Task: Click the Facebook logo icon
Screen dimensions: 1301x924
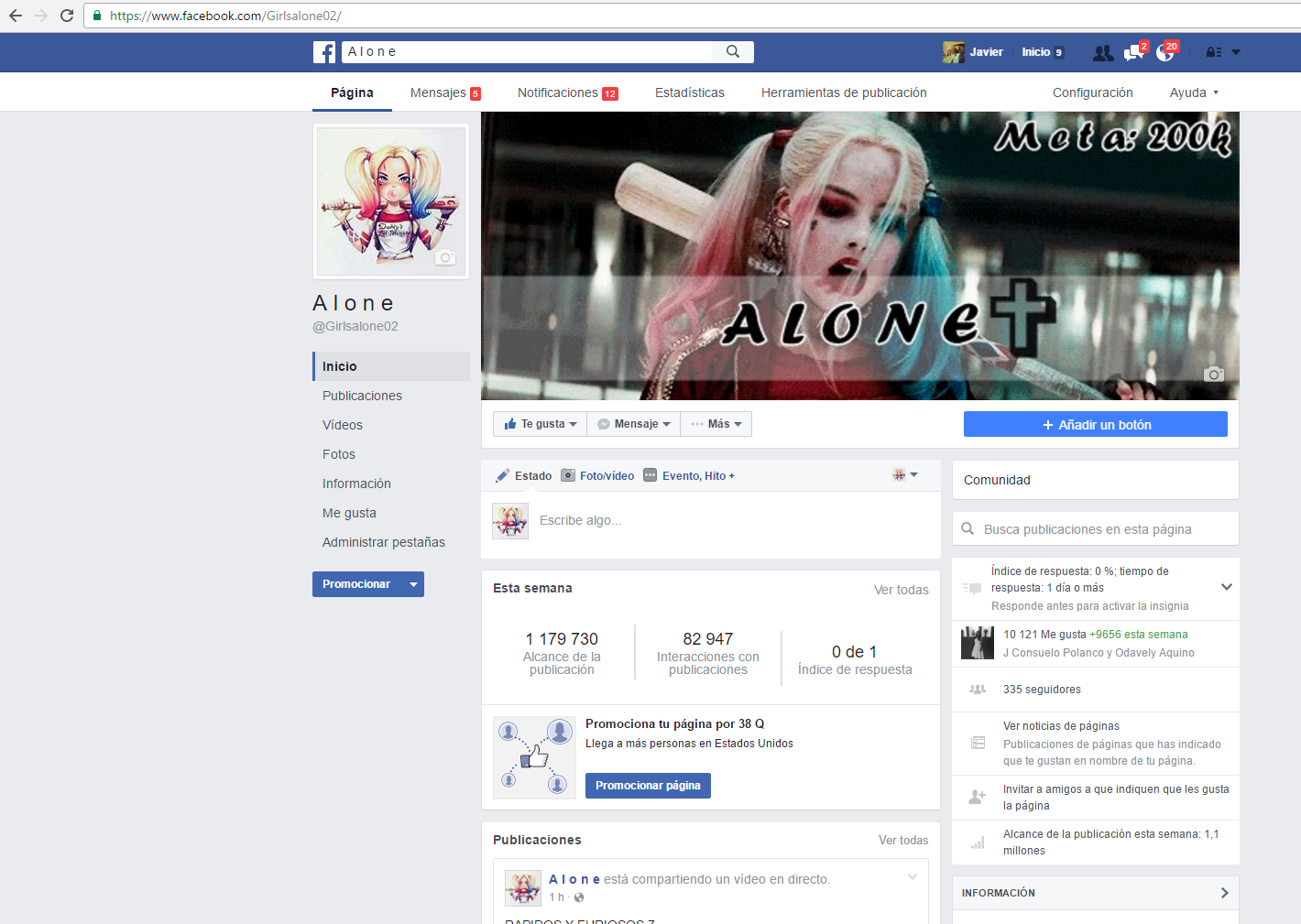Action: [x=324, y=52]
